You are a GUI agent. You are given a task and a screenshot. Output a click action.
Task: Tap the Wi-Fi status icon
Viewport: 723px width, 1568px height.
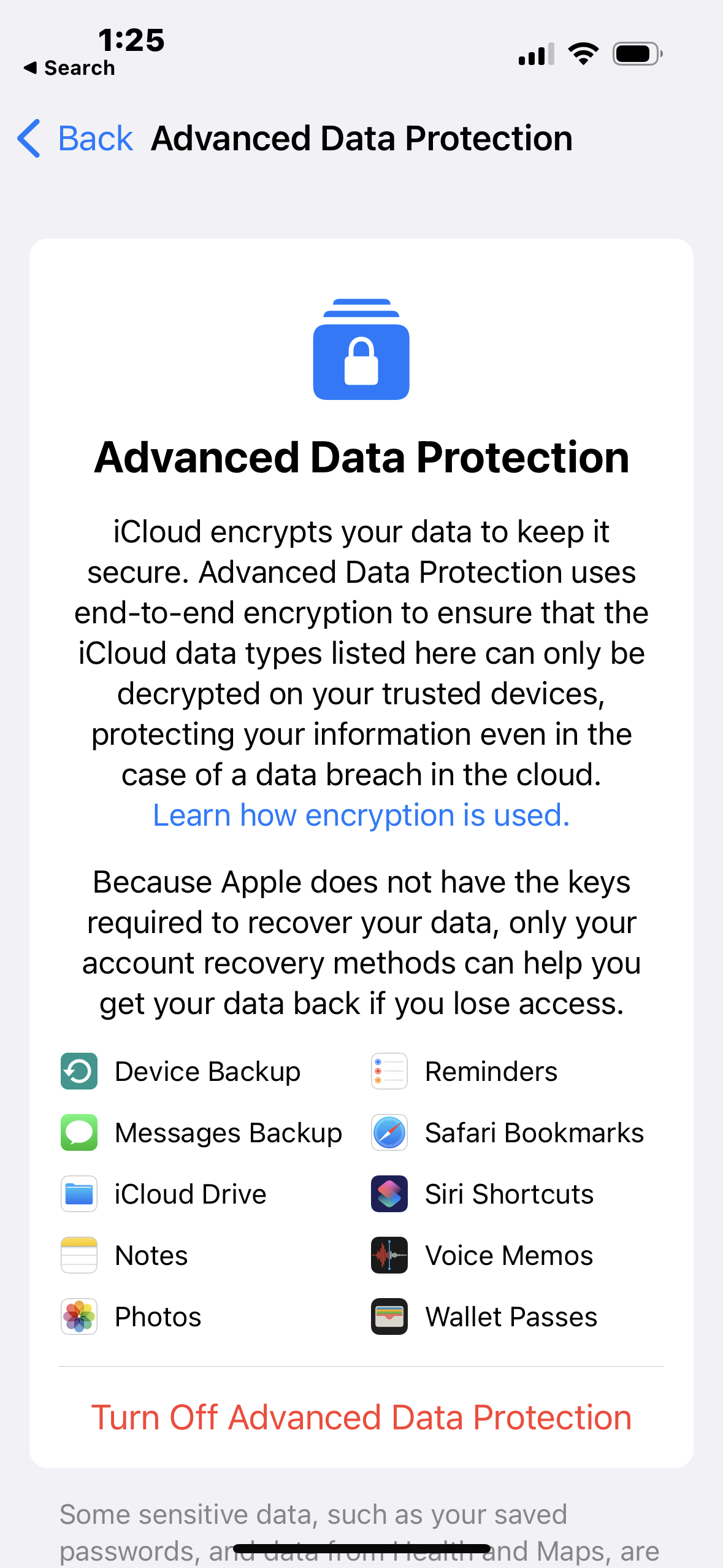(583, 54)
